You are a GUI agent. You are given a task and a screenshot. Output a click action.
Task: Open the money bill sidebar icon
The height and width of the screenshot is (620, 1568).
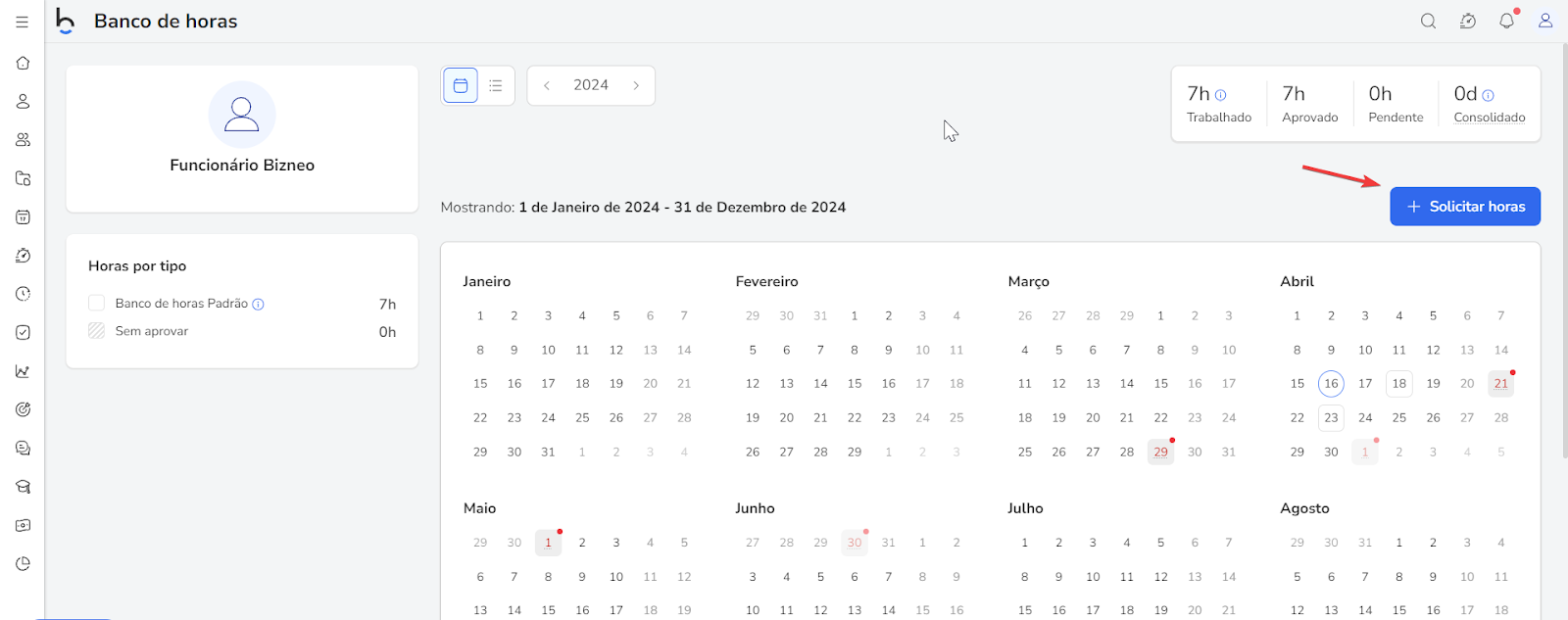pos(23,525)
